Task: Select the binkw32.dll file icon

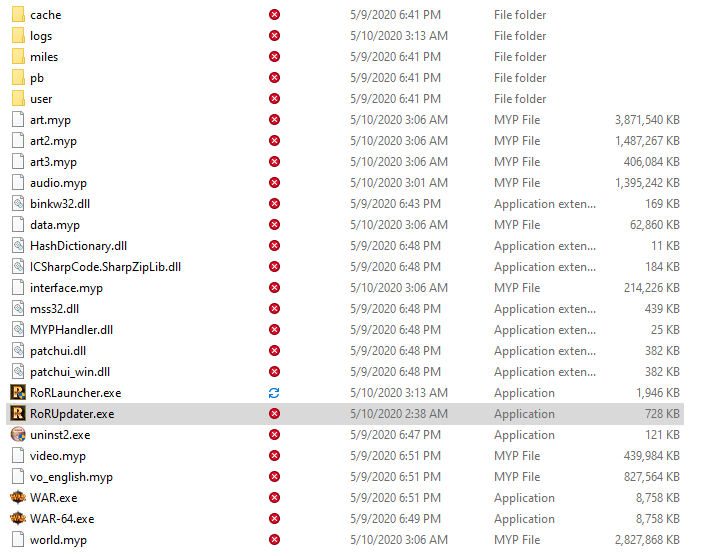Action: pos(18,204)
